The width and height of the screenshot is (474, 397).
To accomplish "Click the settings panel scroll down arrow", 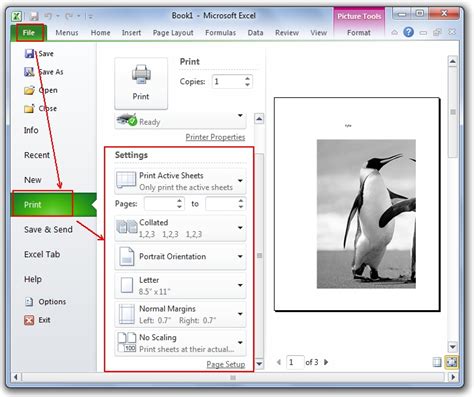I will (259, 364).
